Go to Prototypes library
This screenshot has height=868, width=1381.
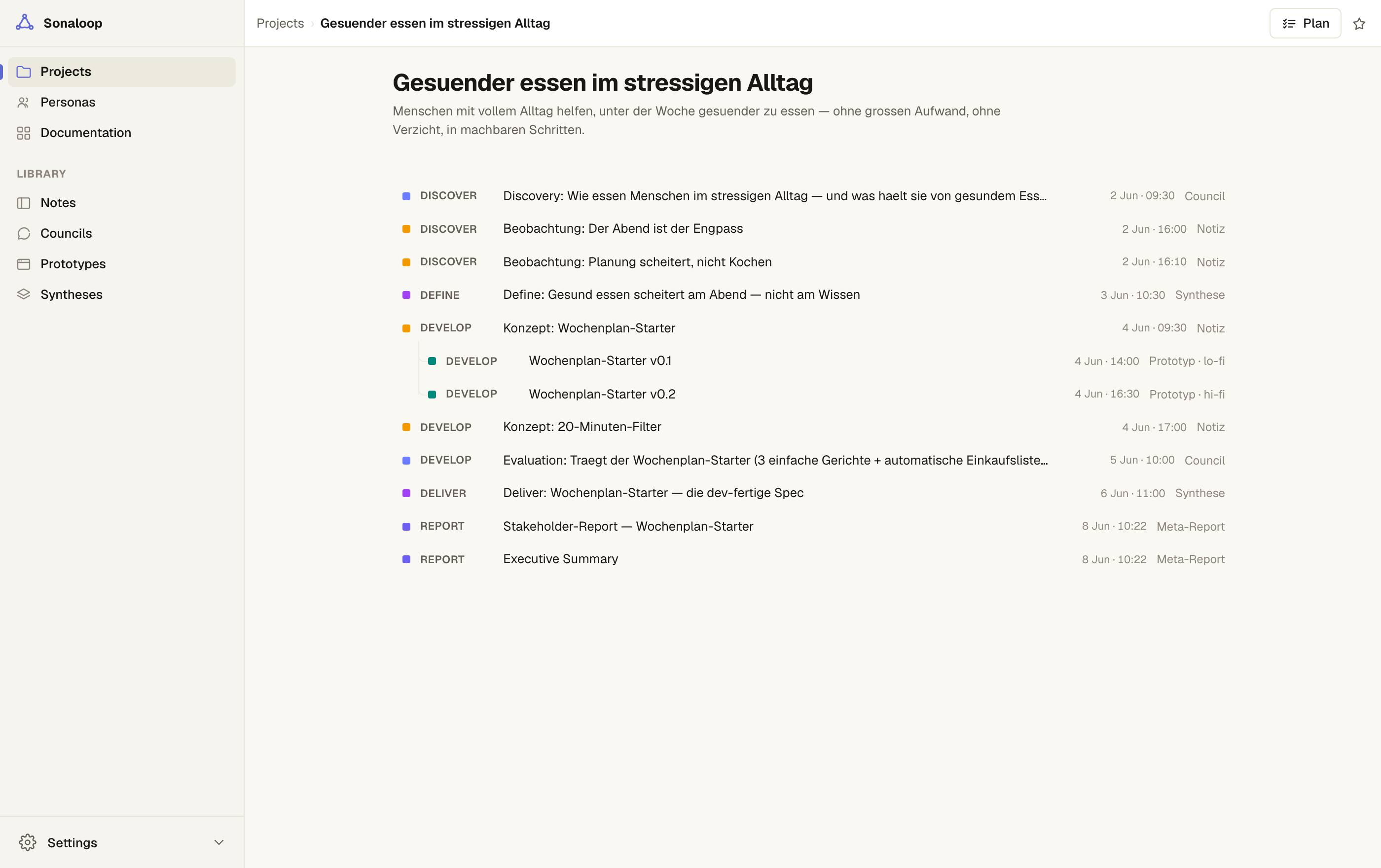coord(122,264)
